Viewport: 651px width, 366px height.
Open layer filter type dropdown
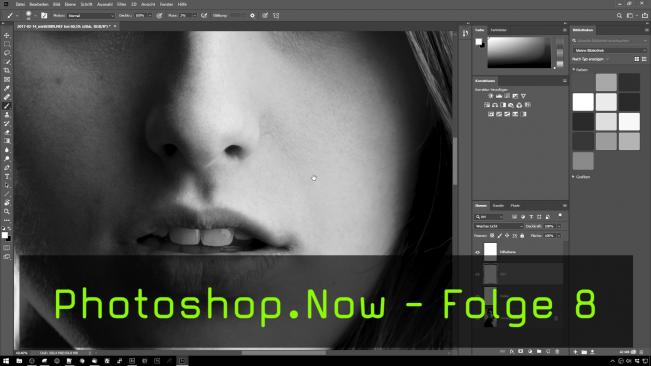coord(489,217)
